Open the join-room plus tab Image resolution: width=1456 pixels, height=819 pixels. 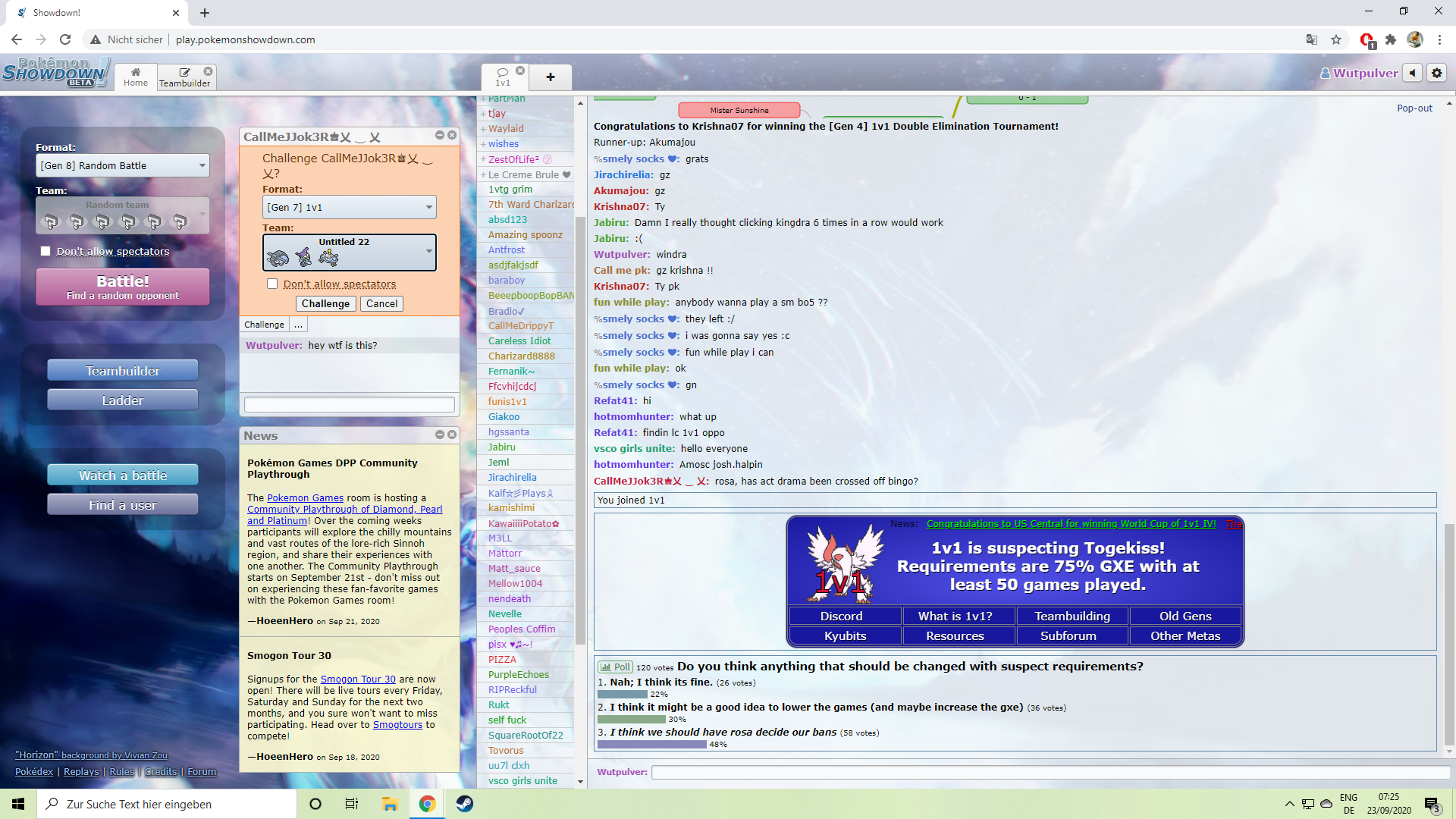551,77
